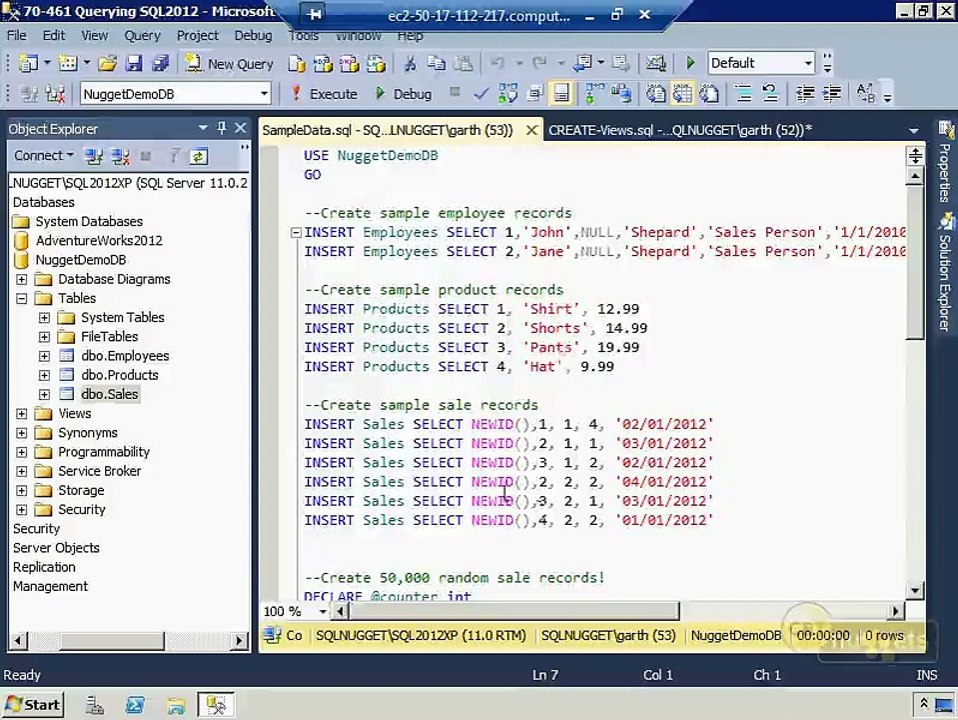Screen dimensions: 958x720
Task: Collapse the INSERT Employees code outline
Action: pyautogui.click(x=296, y=232)
